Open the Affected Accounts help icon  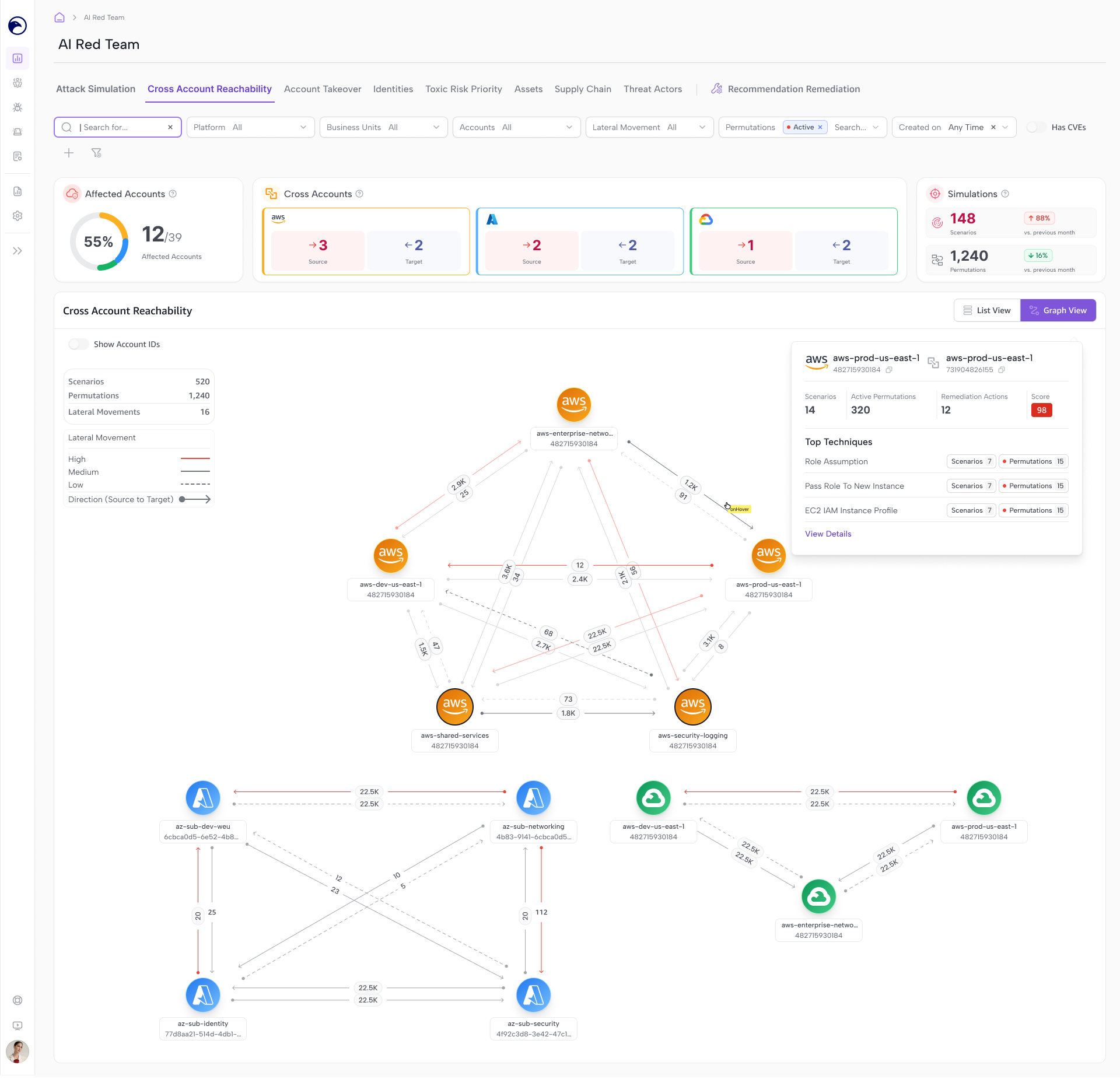(x=173, y=194)
